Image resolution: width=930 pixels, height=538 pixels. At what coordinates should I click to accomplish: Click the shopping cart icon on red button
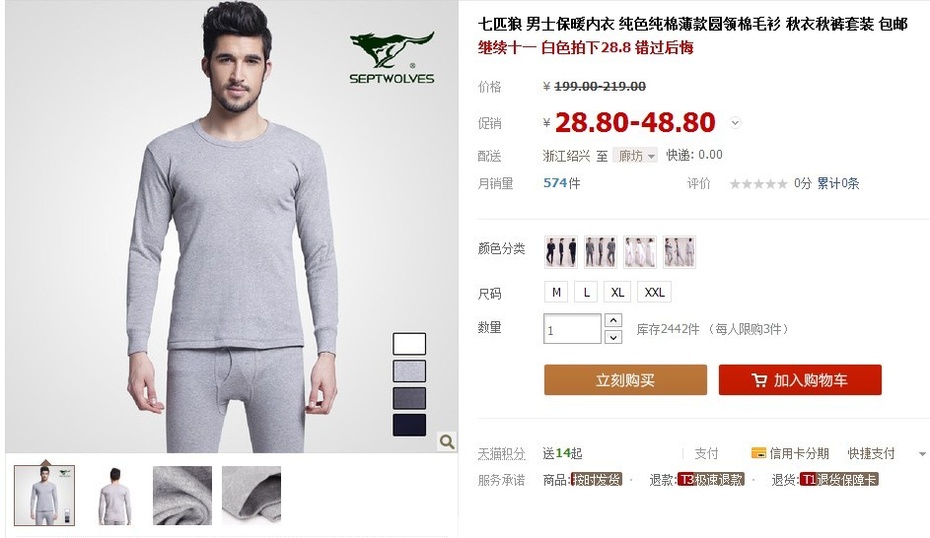[759, 380]
